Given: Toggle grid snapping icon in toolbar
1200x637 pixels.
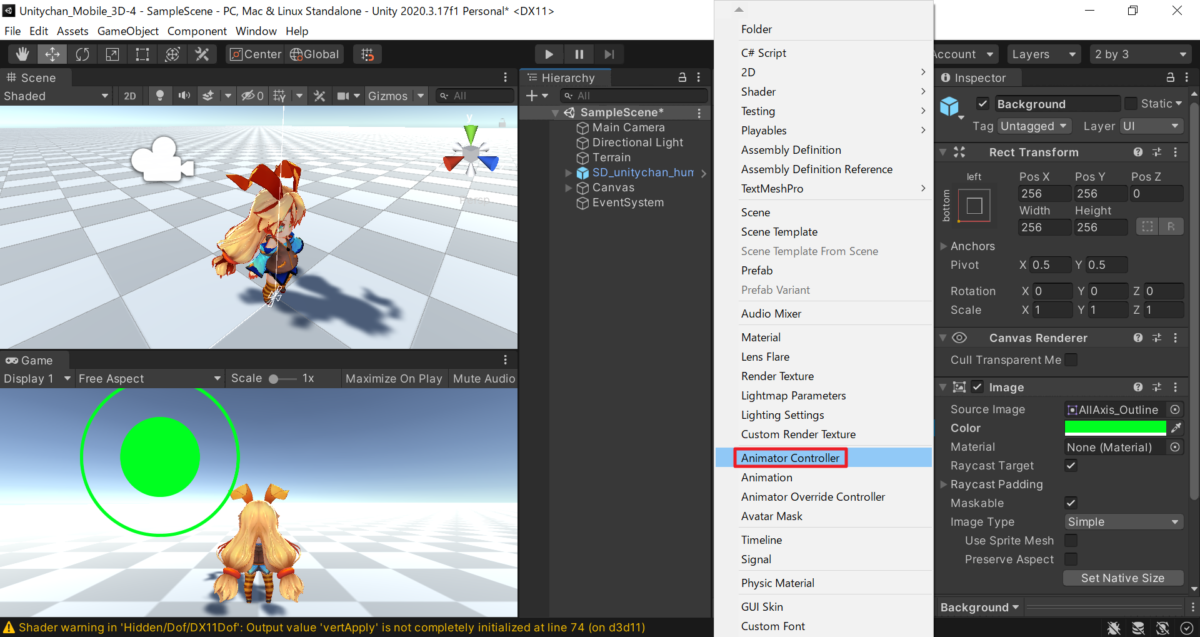Looking at the screenshot, I should [368, 54].
